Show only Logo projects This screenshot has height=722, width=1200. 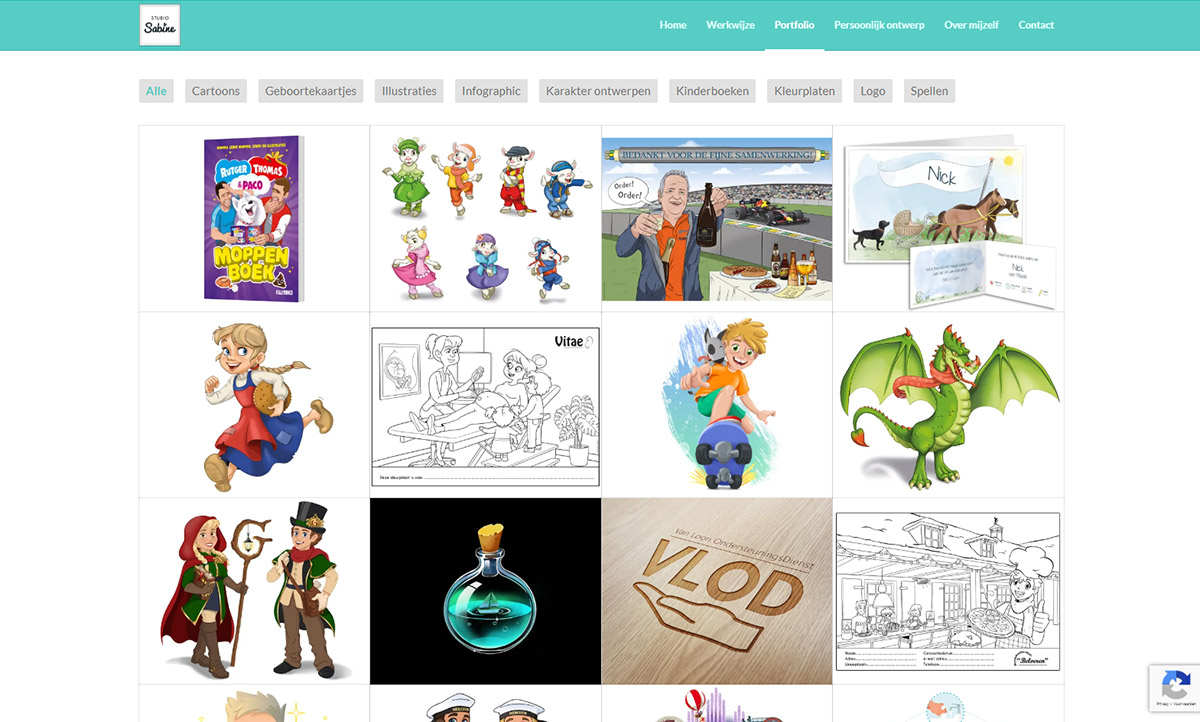872,90
